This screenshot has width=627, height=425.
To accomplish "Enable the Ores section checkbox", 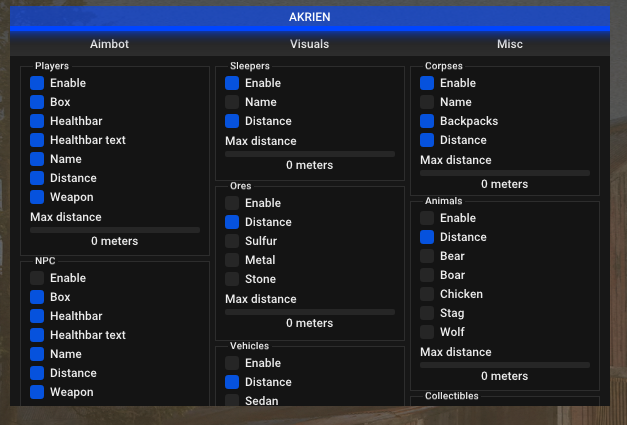I will [x=232, y=203].
